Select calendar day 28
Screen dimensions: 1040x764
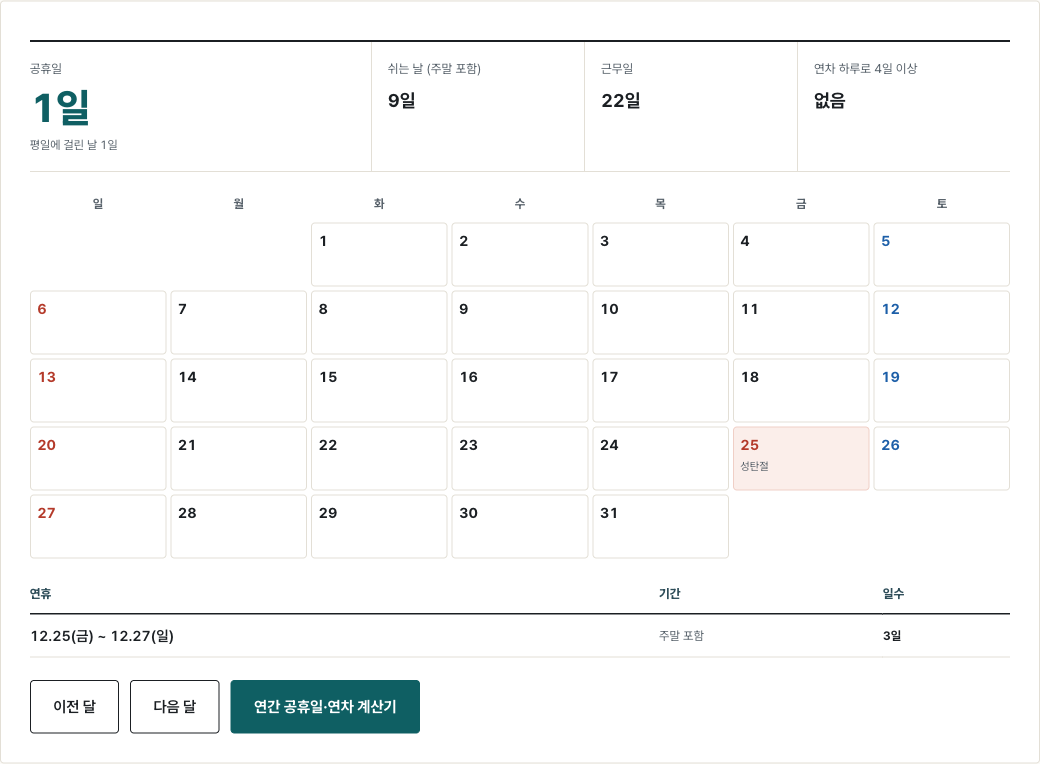point(239,527)
